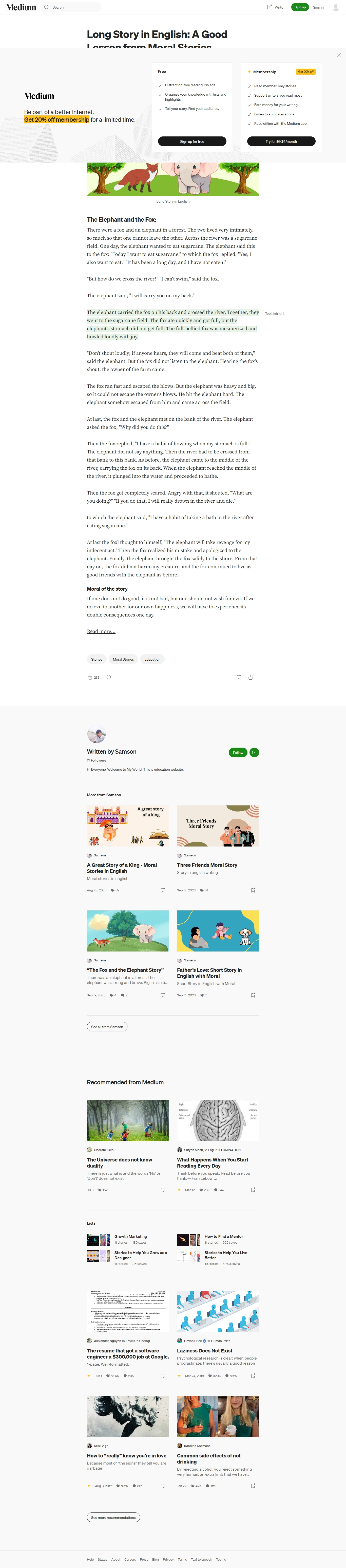Click the clap icon under the story
The height and width of the screenshot is (1568, 346).
pos(90,677)
